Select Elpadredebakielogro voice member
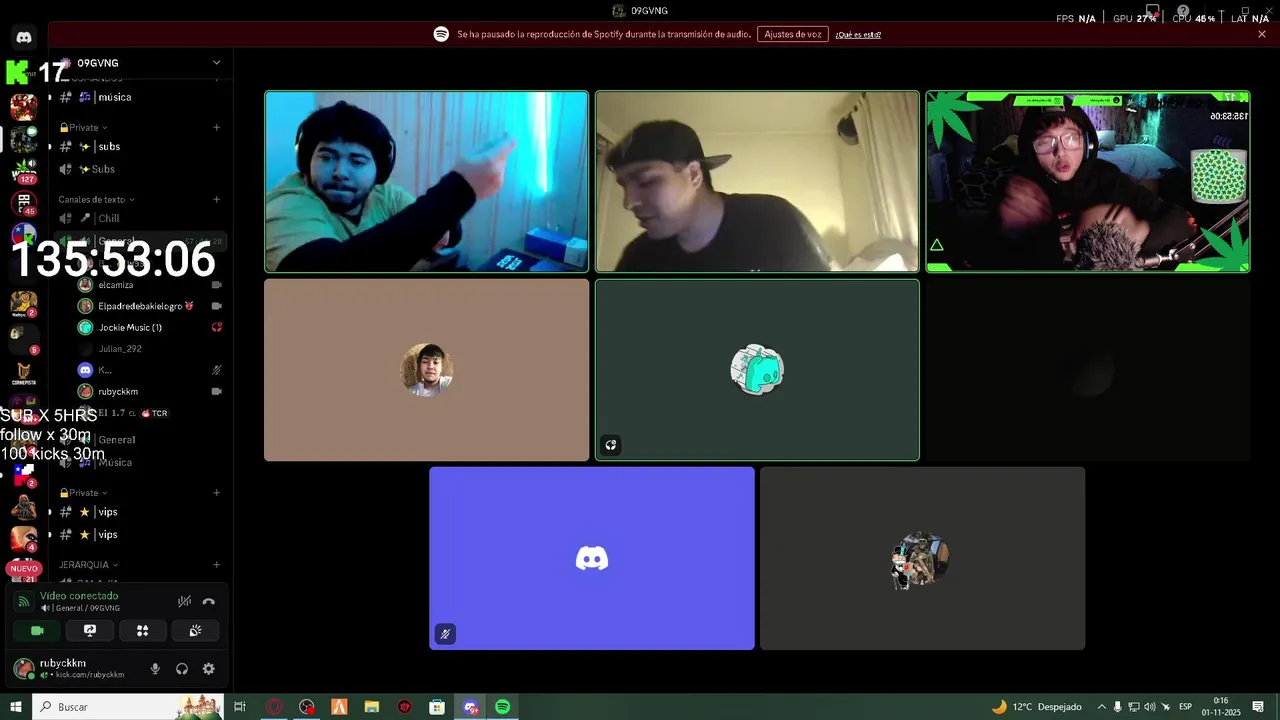The image size is (1280, 720). tap(150, 306)
